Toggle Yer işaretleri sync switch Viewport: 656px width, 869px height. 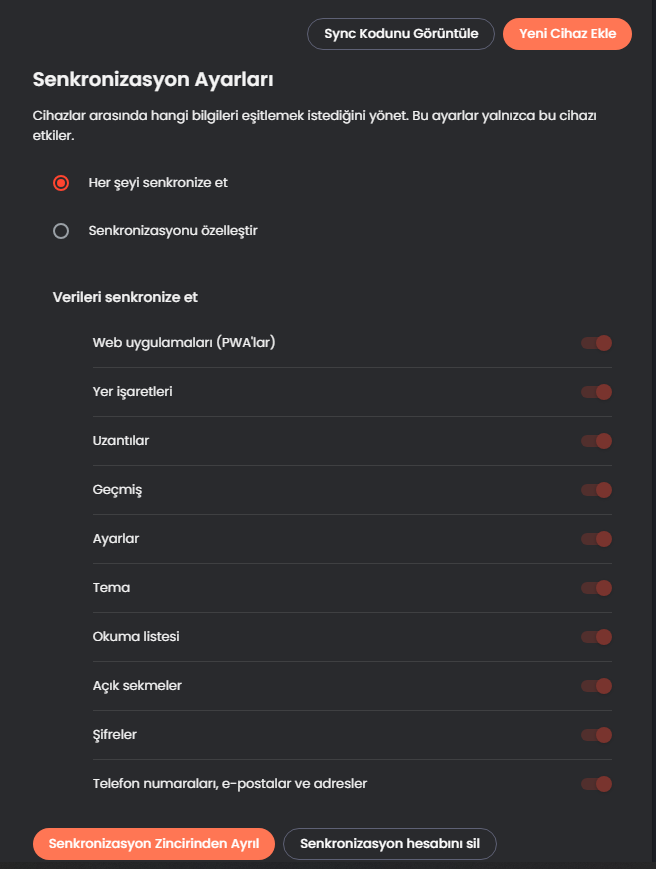click(x=597, y=392)
